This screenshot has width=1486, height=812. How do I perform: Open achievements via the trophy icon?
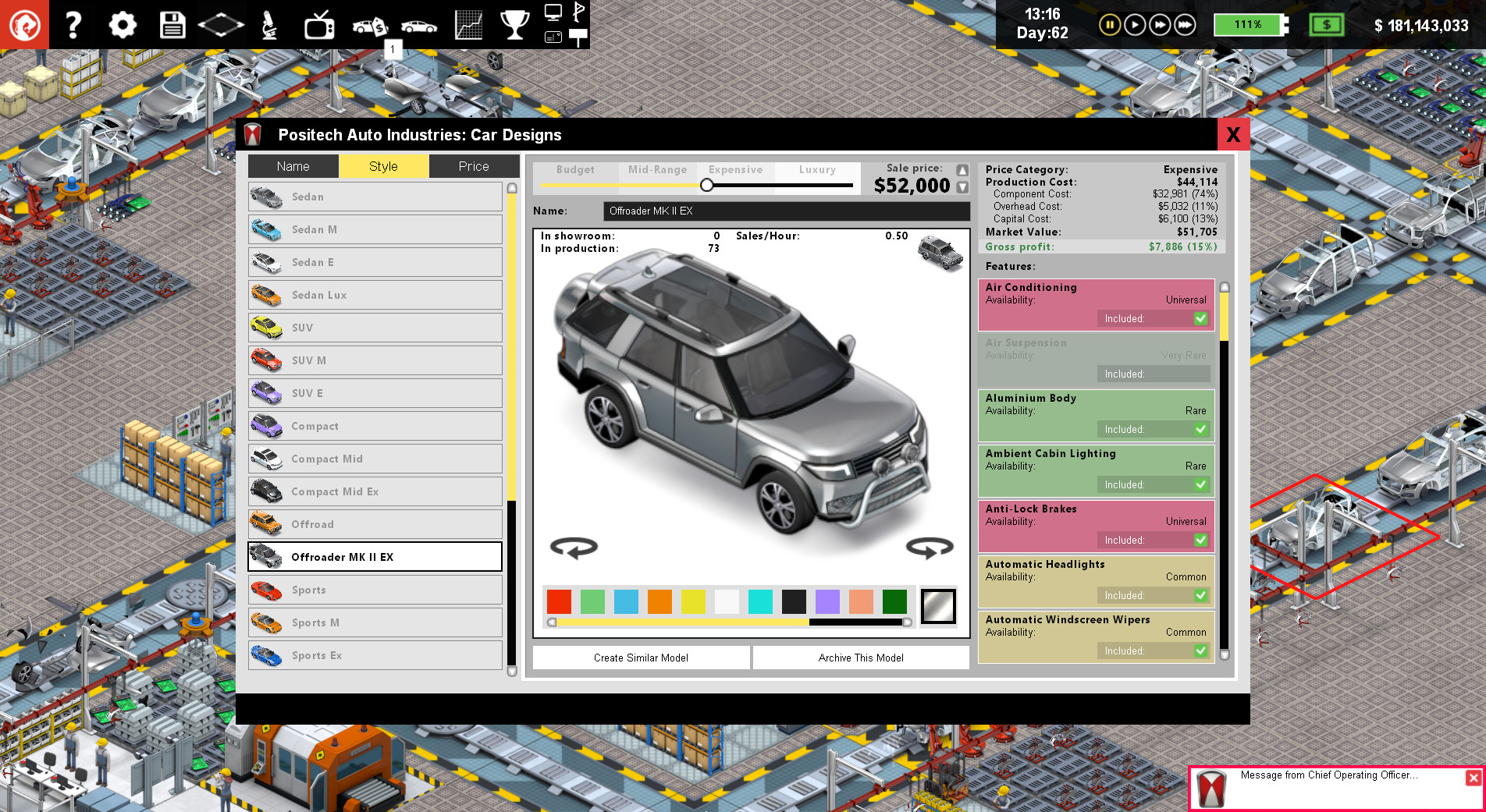pos(514,24)
